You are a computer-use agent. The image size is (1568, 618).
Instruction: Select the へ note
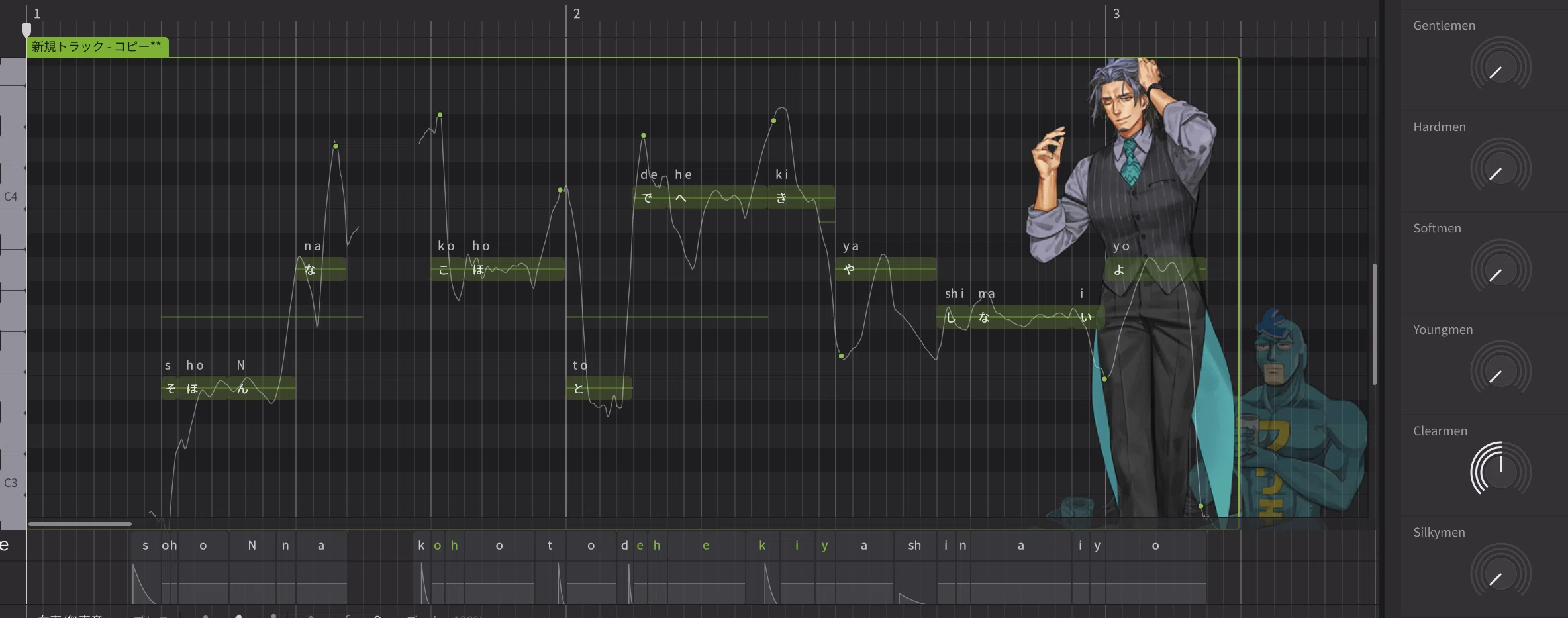pyautogui.click(x=718, y=197)
